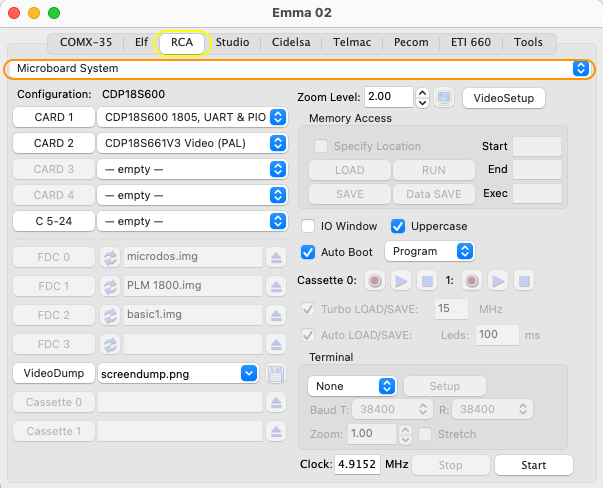Open the Cidelsa tab
The width and height of the screenshot is (603, 488).
coord(291,42)
